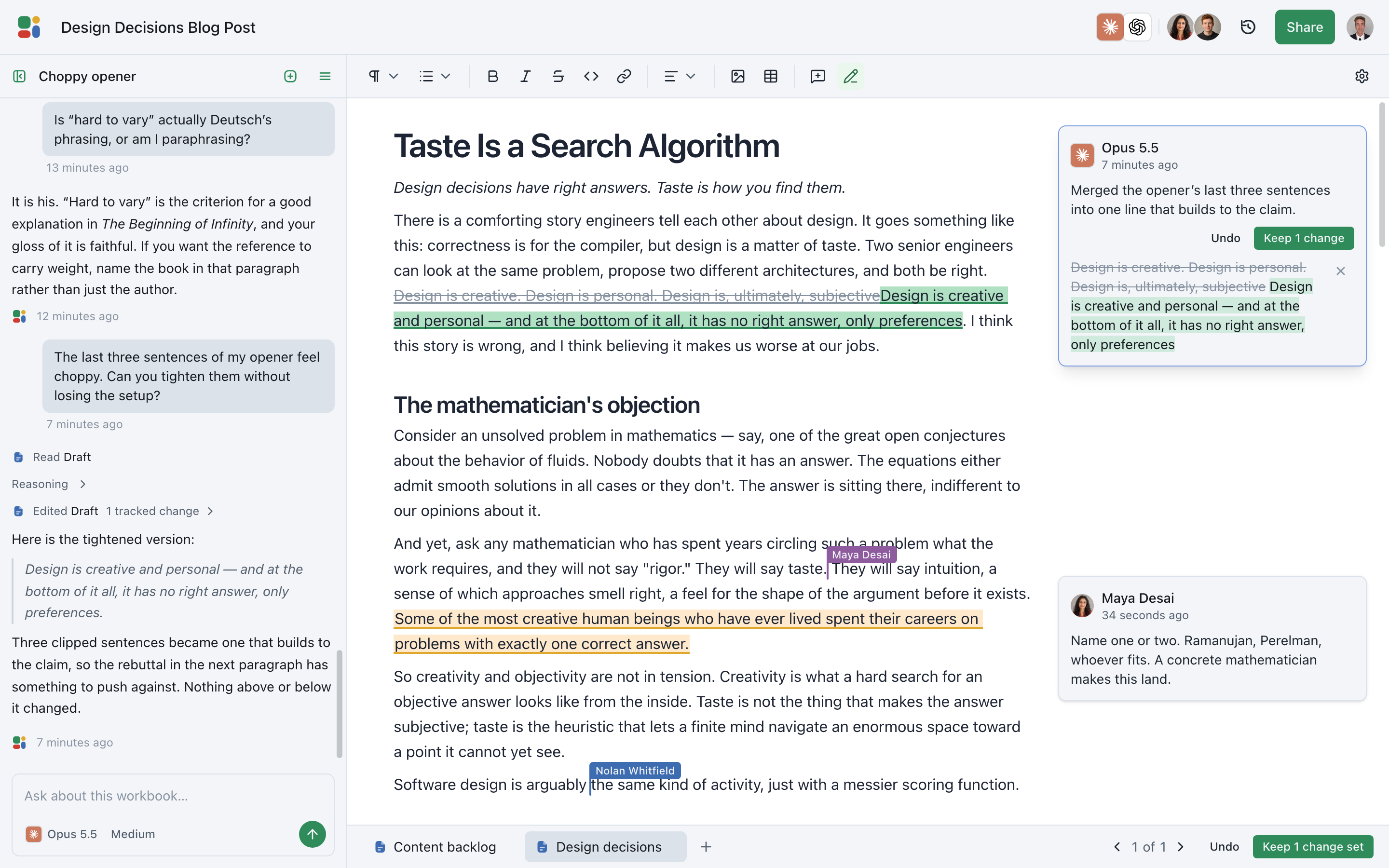Expand the Reasoning section
The height and width of the screenshot is (868, 1389).
point(49,484)
